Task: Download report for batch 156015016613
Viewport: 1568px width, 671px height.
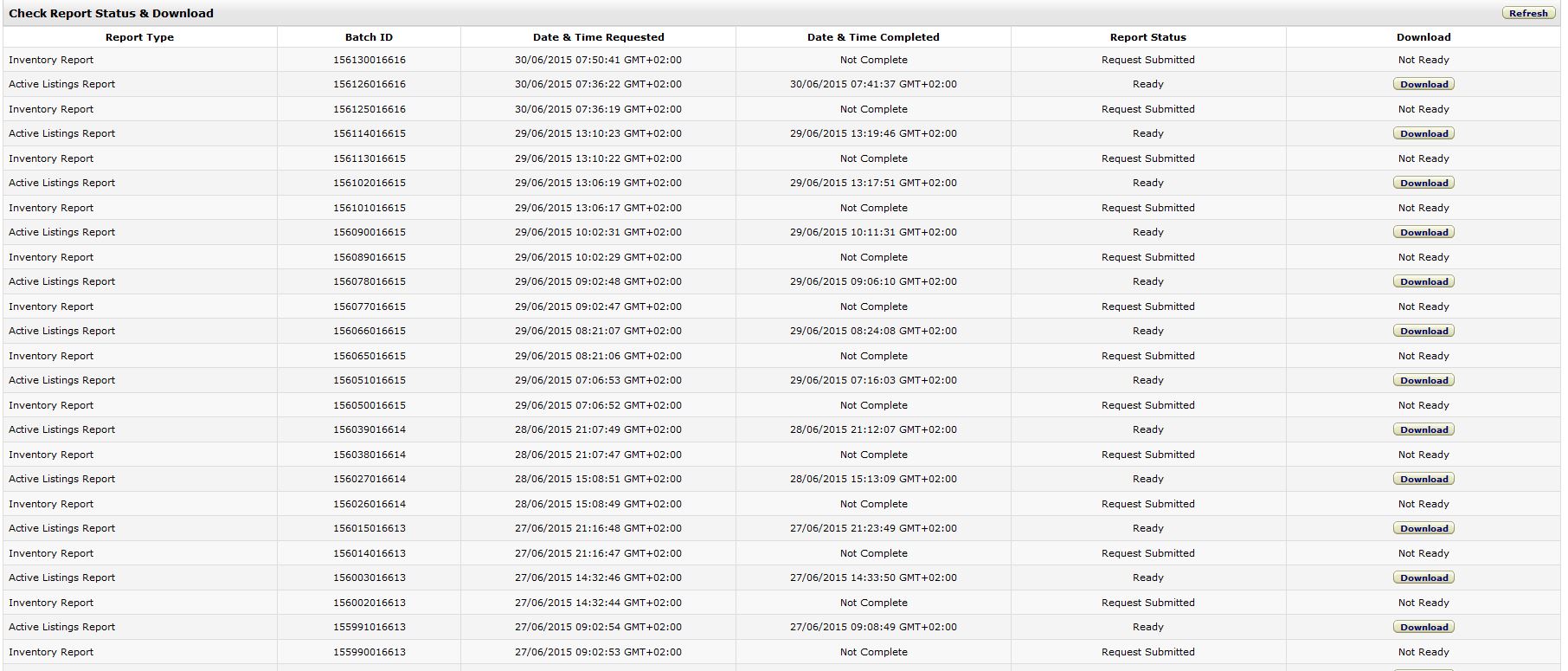Action: 1423,528
